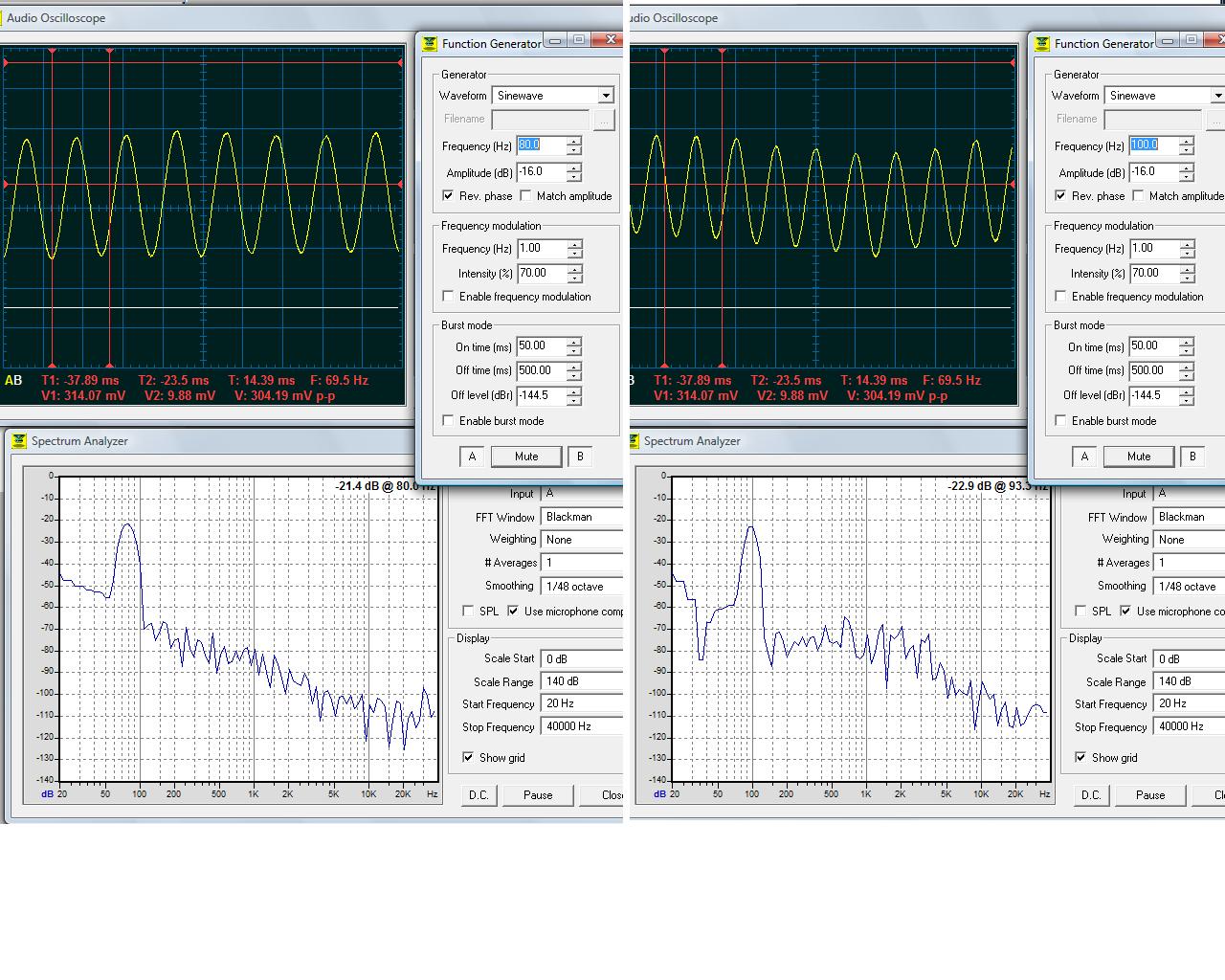Open Smoothing dropdown in the -21.4 dB analyzer
Image resolution: width=1225 pixels, height=980 pixels.
pyautogui.click(x=582, y=587)
